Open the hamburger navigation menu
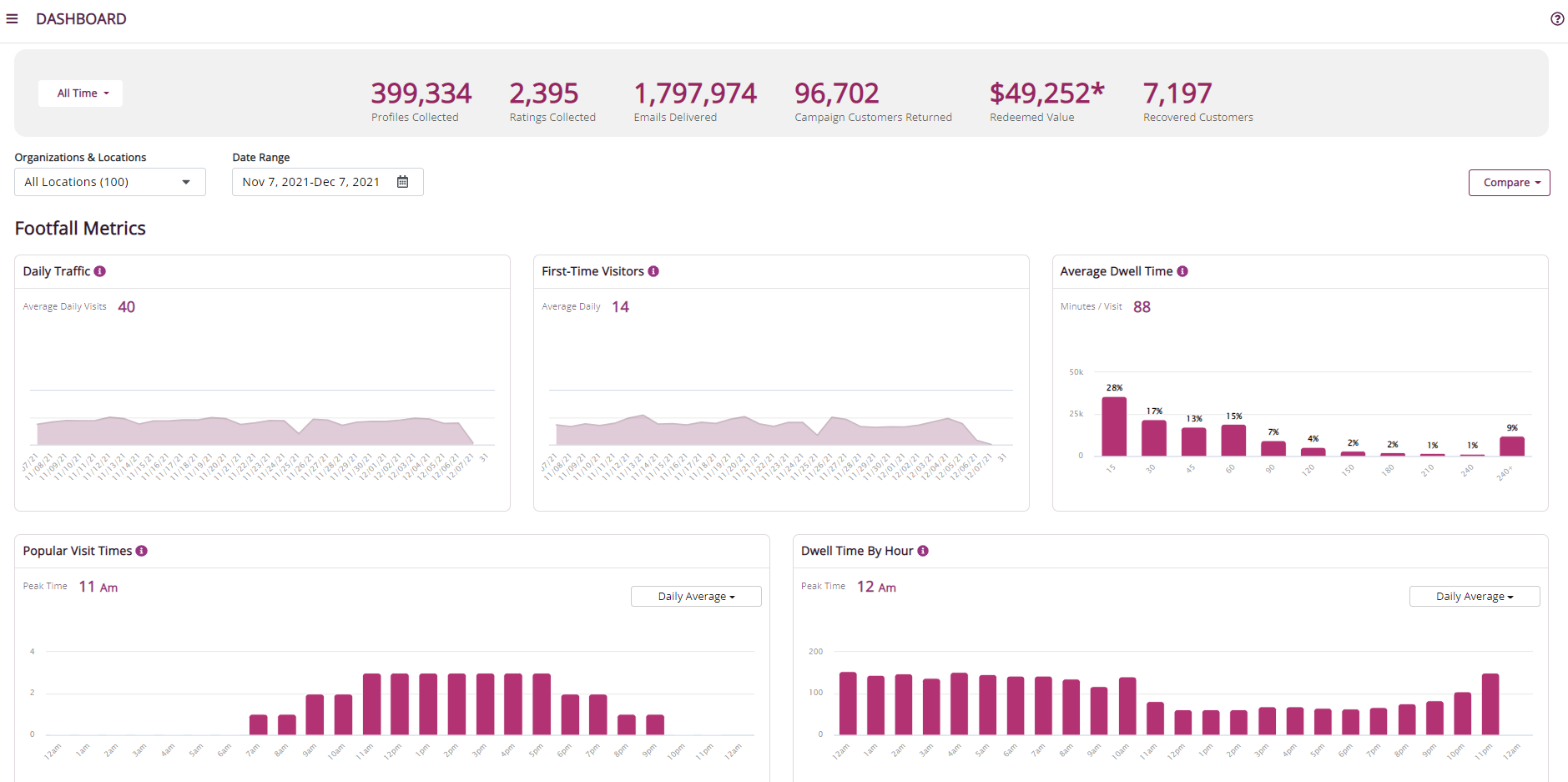Screen dimensions: 1568x782 pyautogui.click(x=13, y=18)
